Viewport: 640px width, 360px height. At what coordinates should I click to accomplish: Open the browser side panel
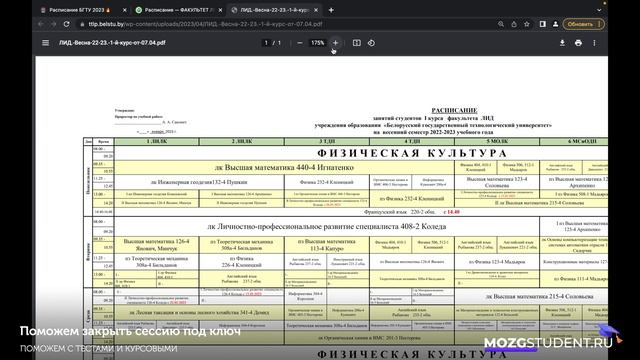tap(542, 24)
